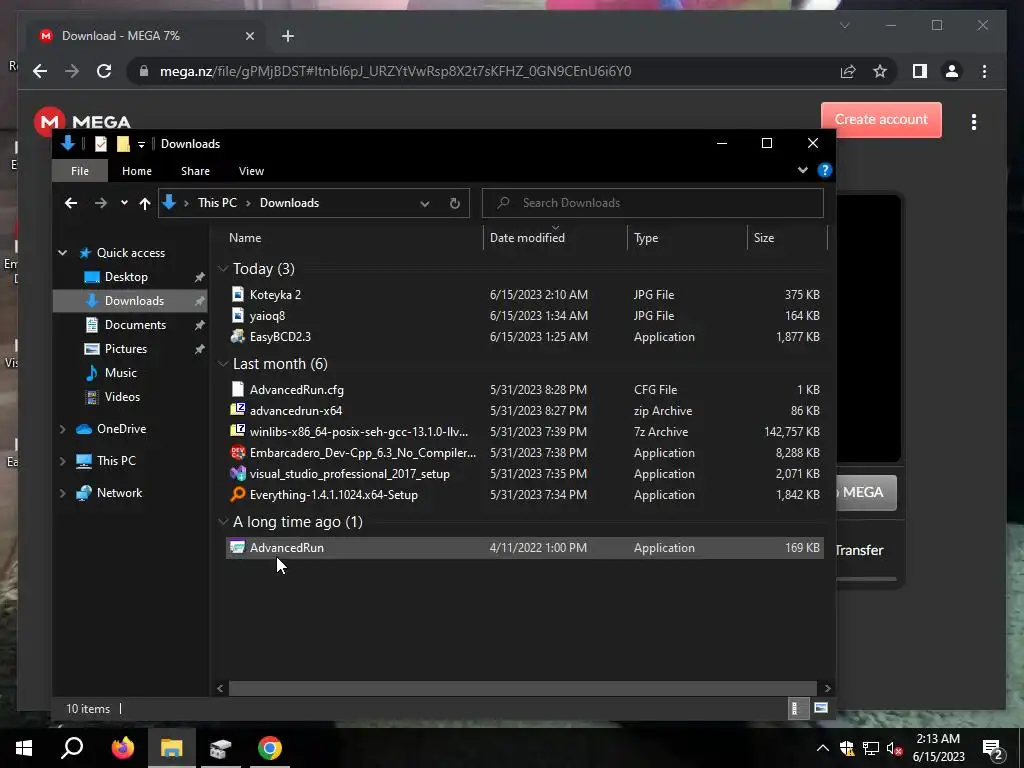Switch to the Share ribbon tab

195,171
